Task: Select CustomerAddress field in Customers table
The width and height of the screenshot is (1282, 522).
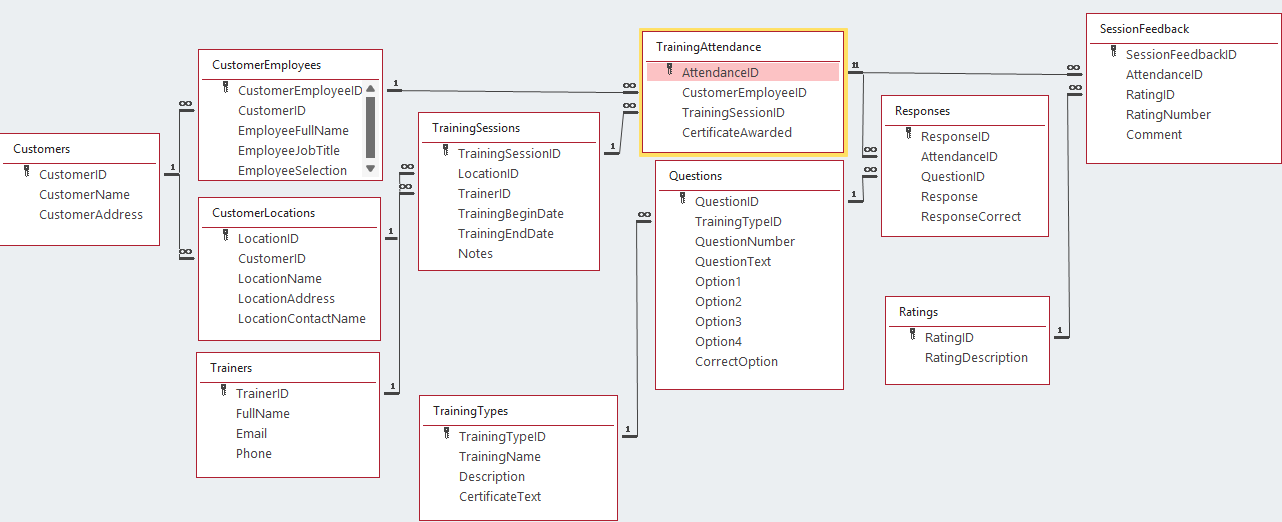Action: coord(91,214)
